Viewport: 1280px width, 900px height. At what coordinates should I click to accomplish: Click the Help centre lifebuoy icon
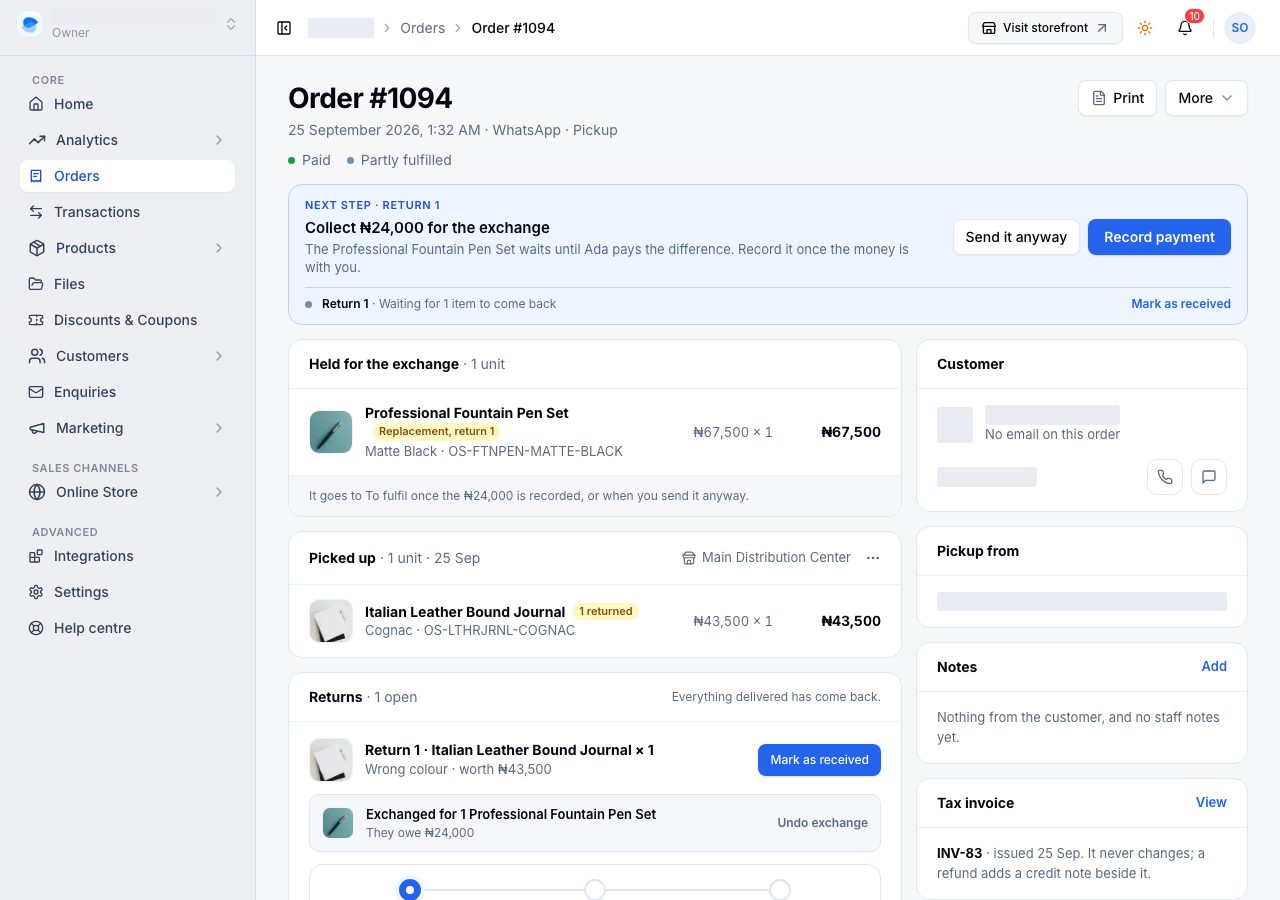pos(36,628)
